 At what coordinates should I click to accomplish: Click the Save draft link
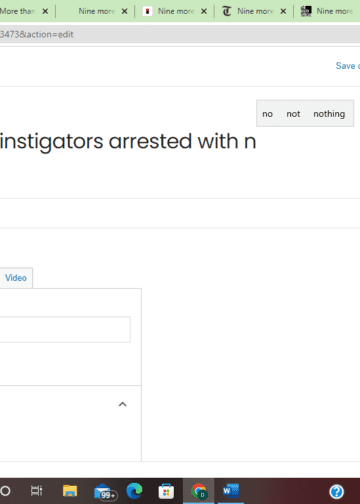[x=347, y=66]
